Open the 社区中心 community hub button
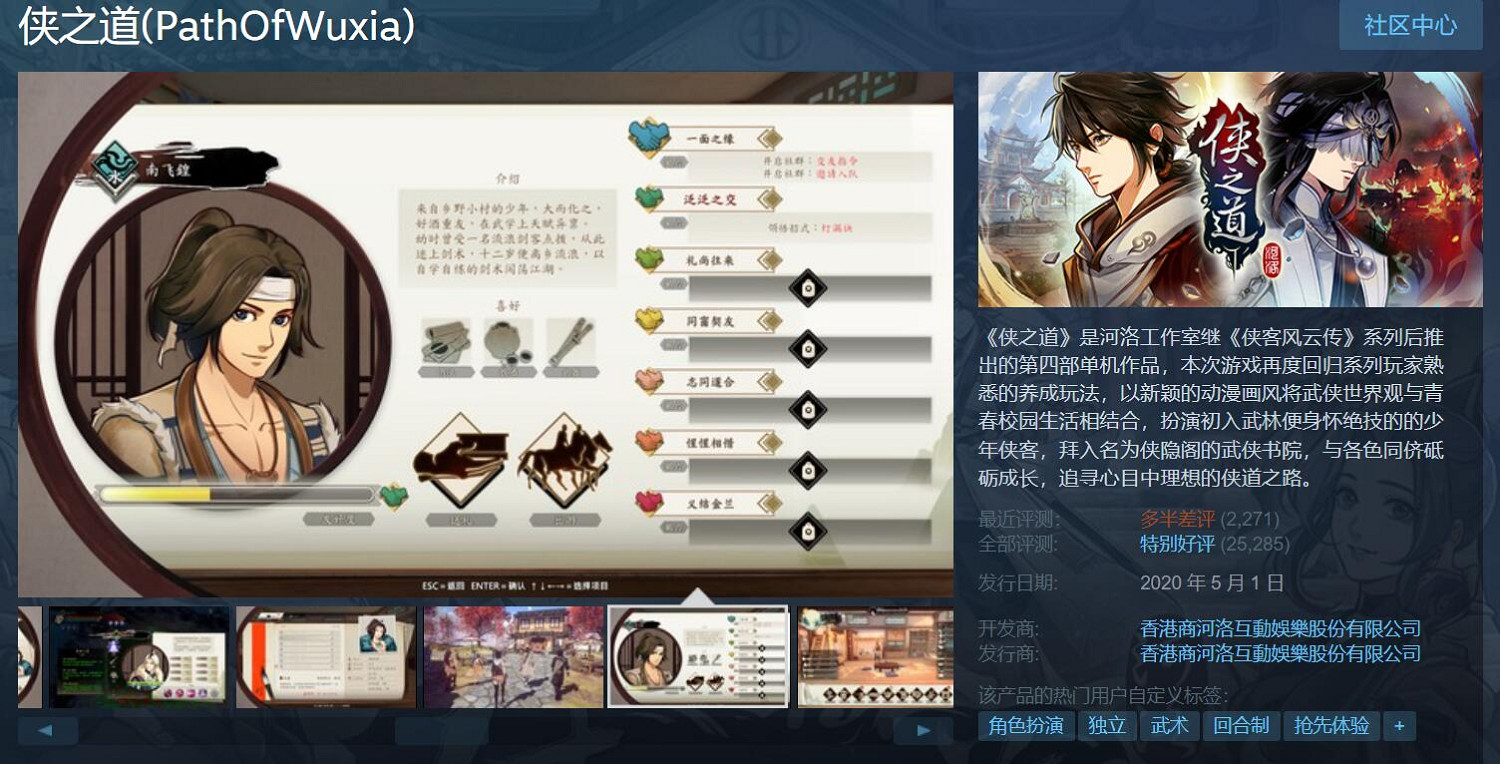Viewport: 1500px width, 764px height. pos(1410,26)
